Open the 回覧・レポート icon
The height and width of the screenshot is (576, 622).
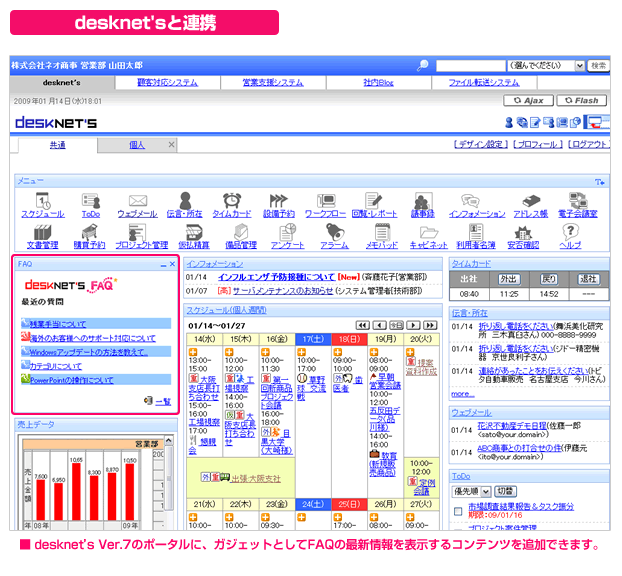click(x=373, y=201)
